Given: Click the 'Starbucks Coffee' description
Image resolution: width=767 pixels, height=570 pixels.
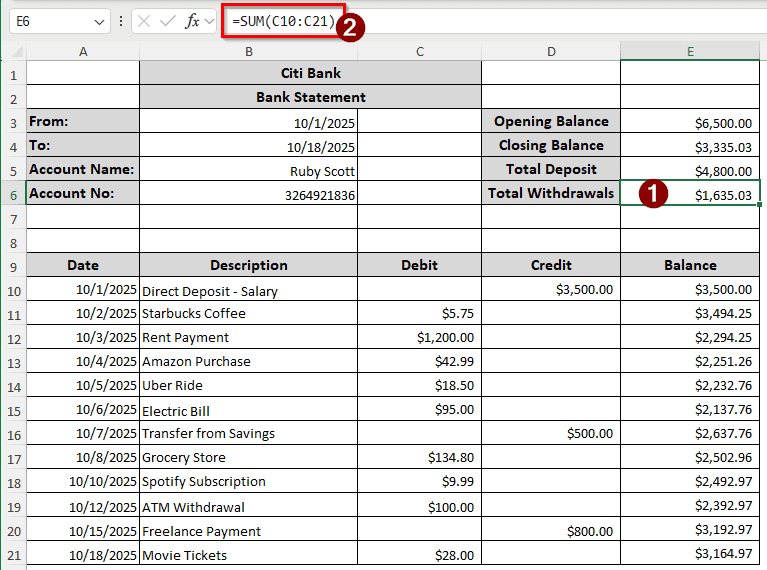Looking at the screenshot, I should click(248, 313).
